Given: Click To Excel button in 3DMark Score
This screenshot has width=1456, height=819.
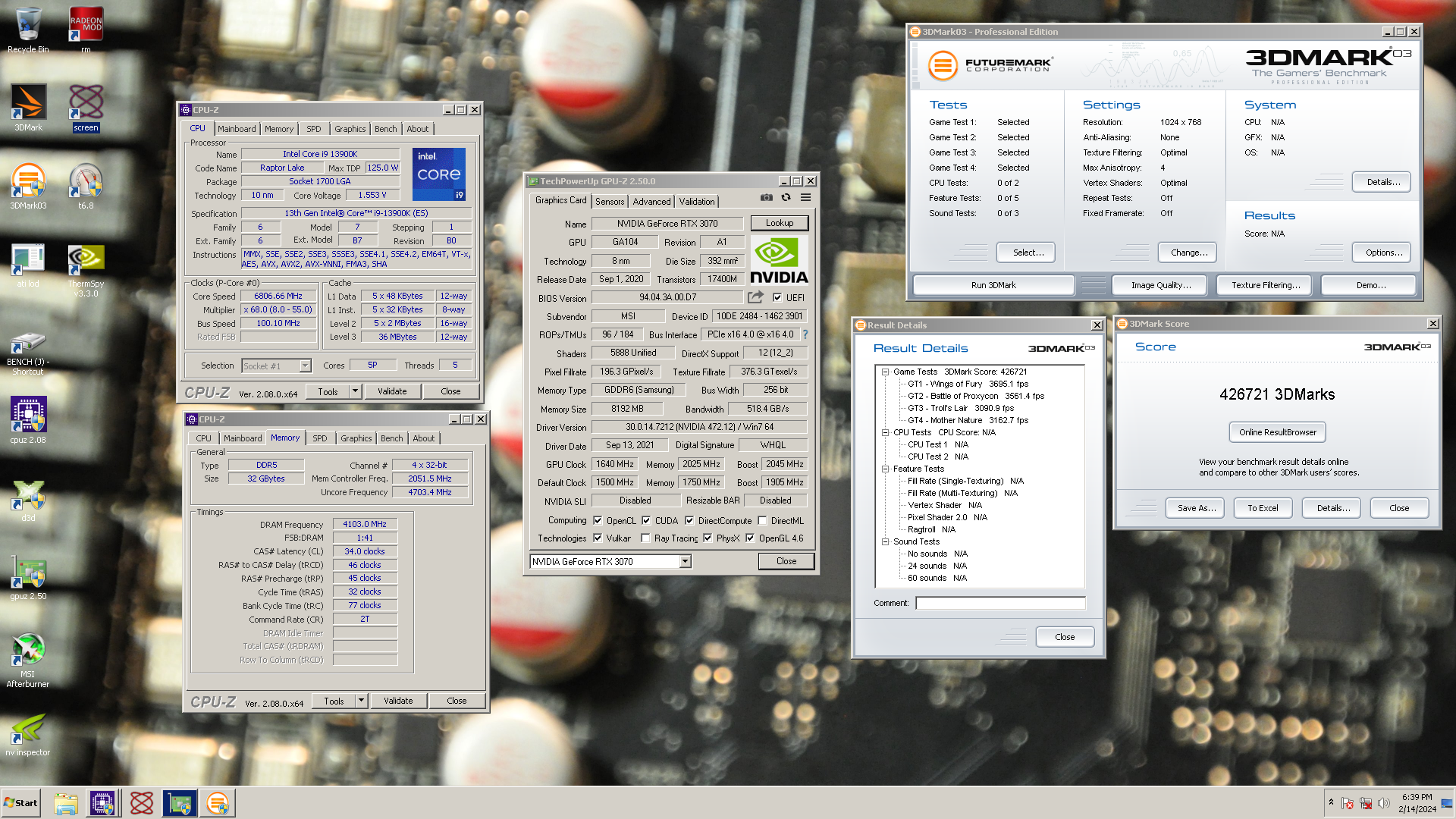Looking at the screenshot, I should [x=1263, y=508].
